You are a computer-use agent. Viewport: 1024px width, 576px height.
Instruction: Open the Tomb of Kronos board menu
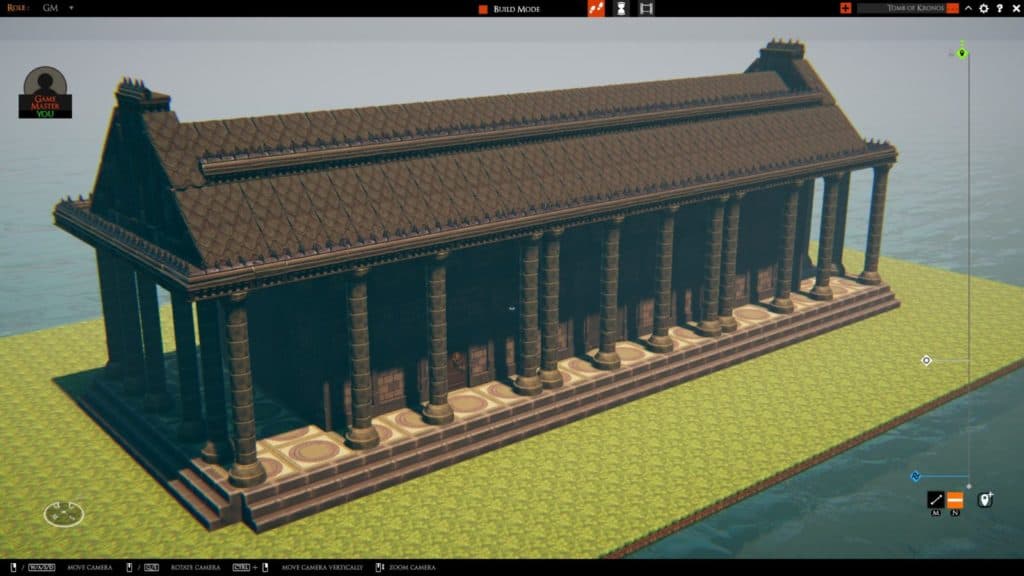click(953, 10)
